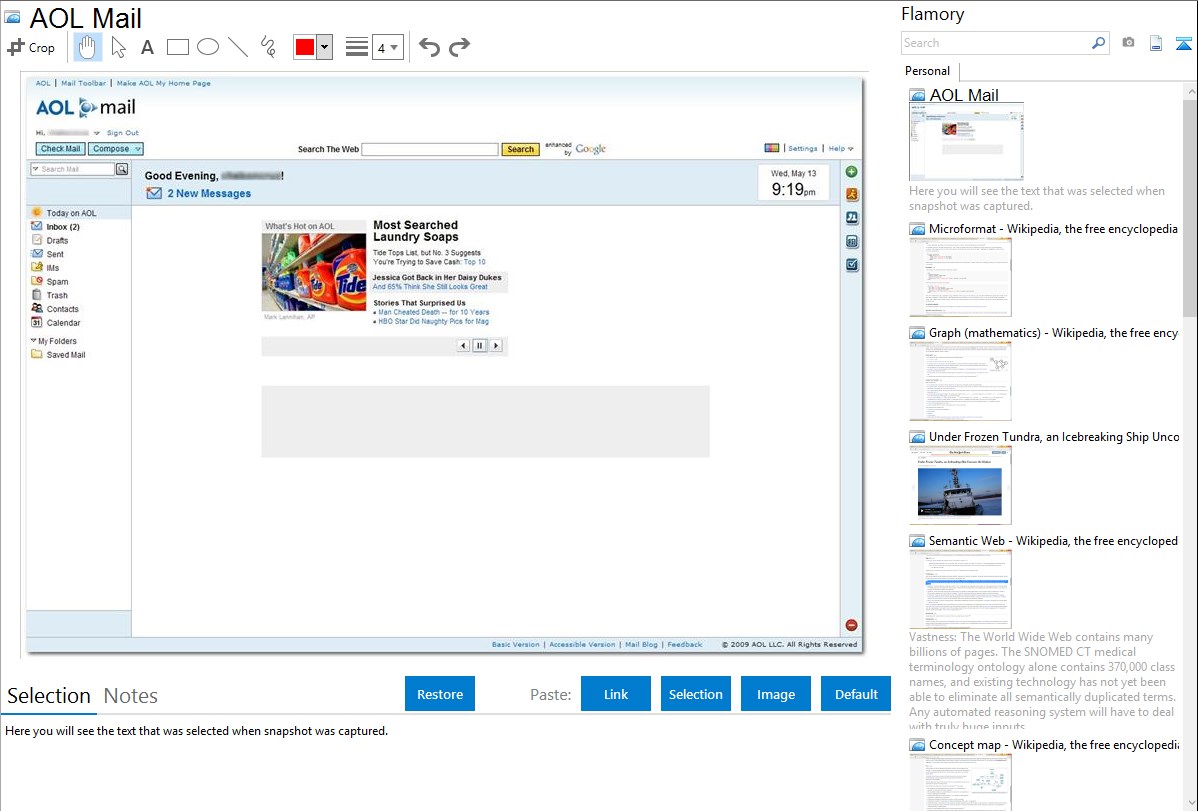Focus the Flamory Search field
1198x811 pixels.
pyautogui.click(x=996, y=43)
